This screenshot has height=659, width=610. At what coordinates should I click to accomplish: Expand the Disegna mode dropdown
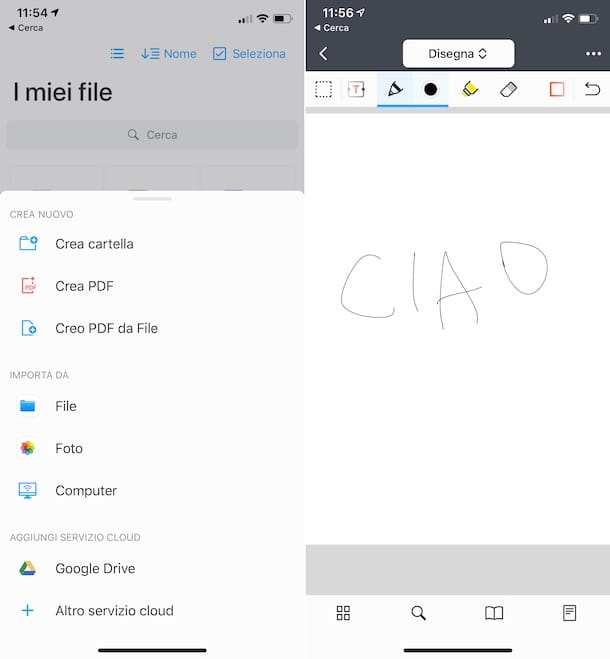pos(458,53)
